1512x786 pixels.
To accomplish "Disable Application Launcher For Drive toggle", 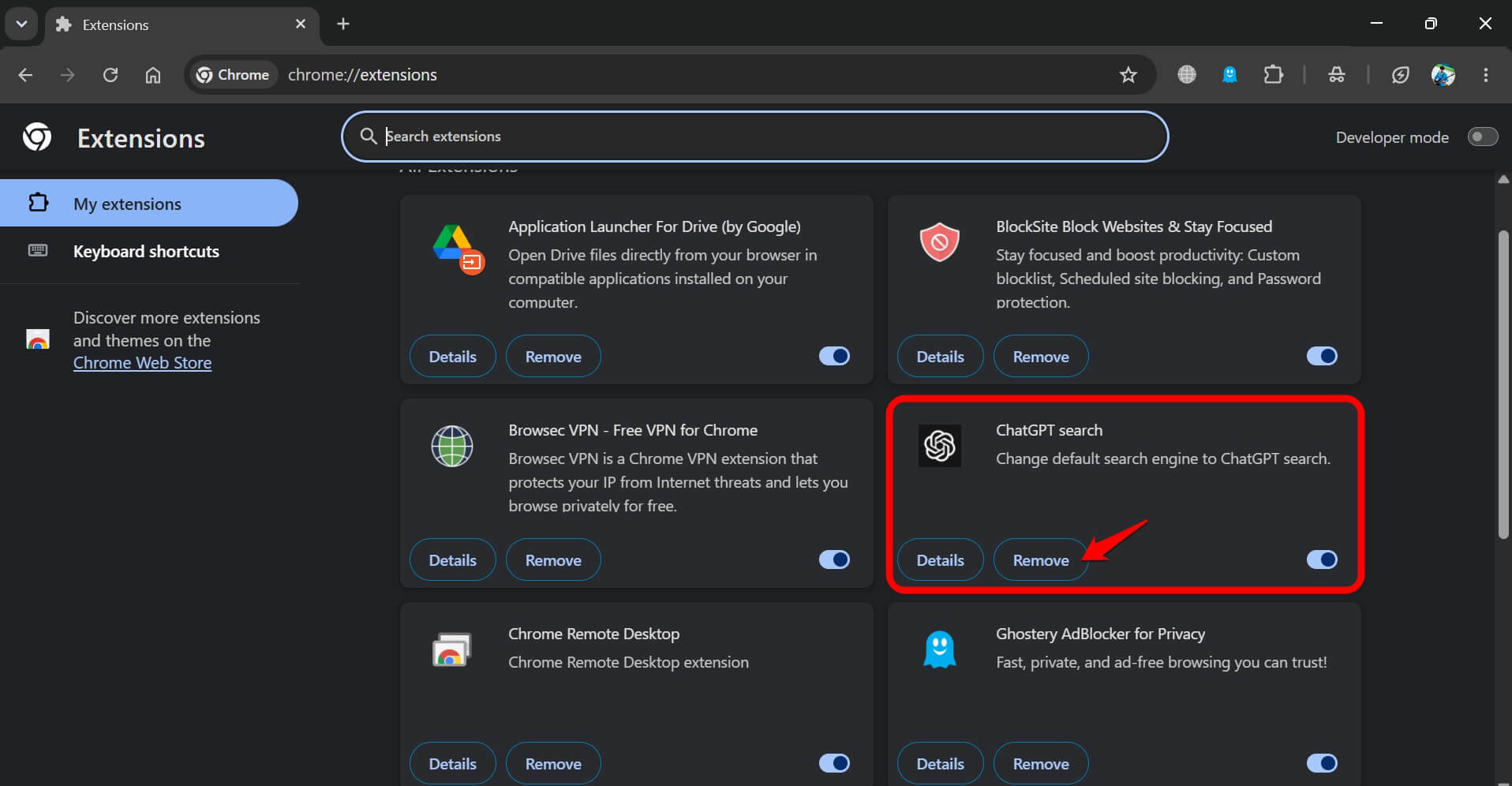I will coord(834,356).
